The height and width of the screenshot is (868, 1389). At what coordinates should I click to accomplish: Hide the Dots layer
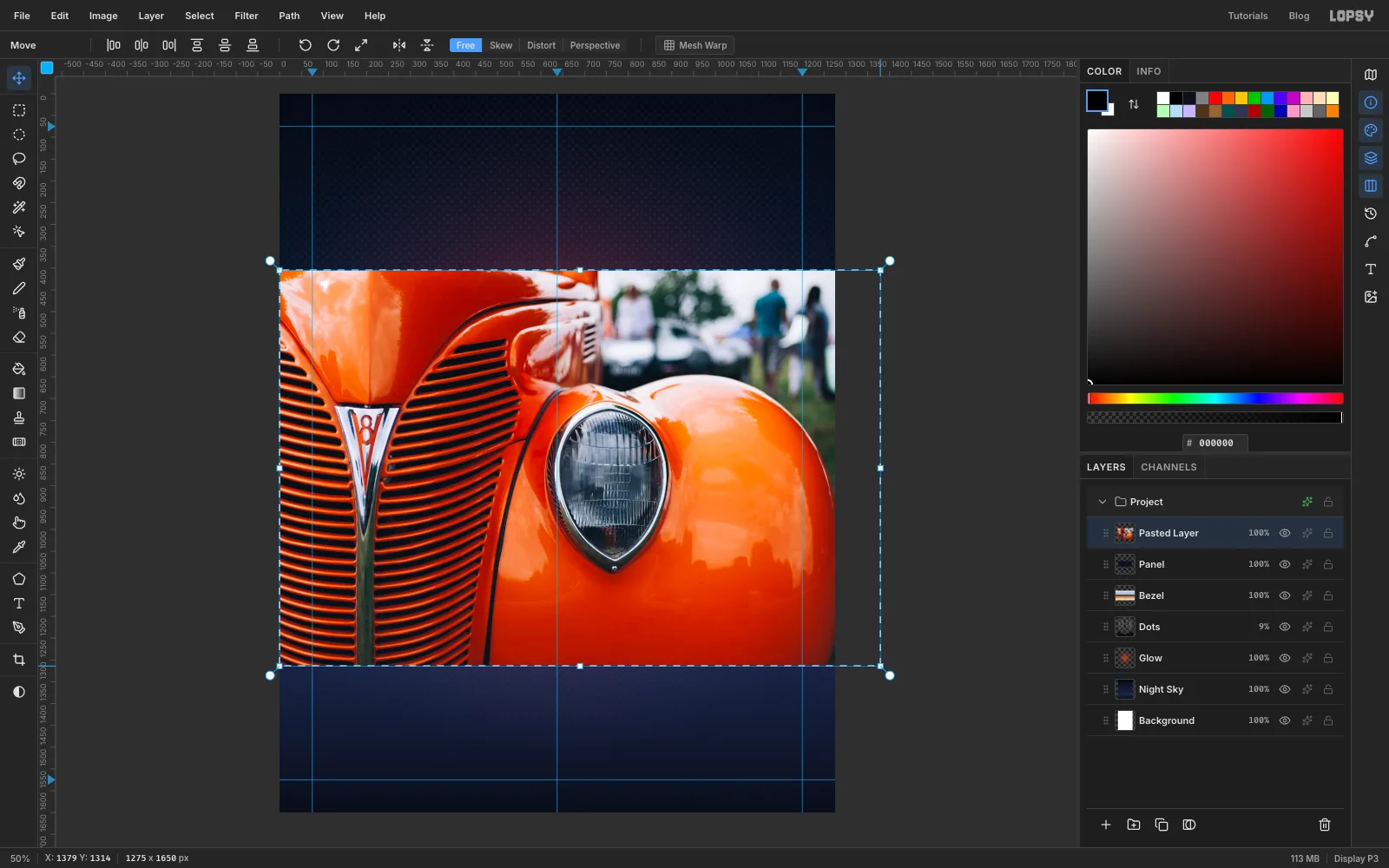1285,627
